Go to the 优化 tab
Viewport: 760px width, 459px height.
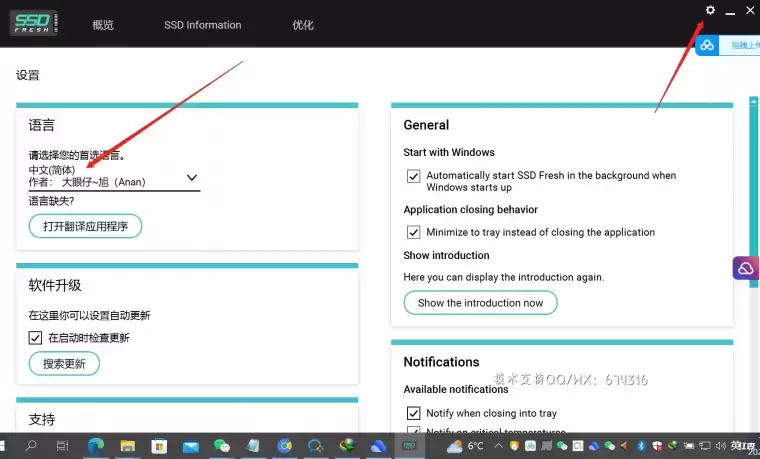[x=303, y=25]
